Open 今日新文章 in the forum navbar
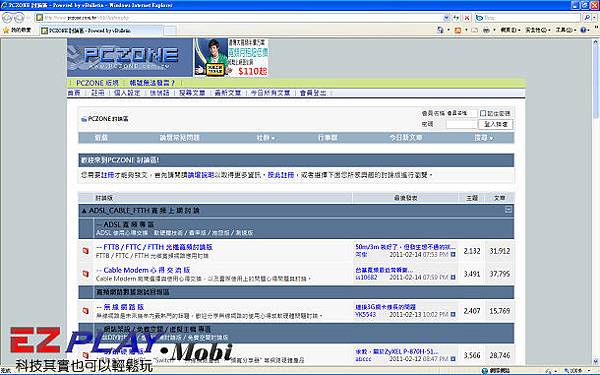This screenshot has height=375, width=600. pos(406,138)
